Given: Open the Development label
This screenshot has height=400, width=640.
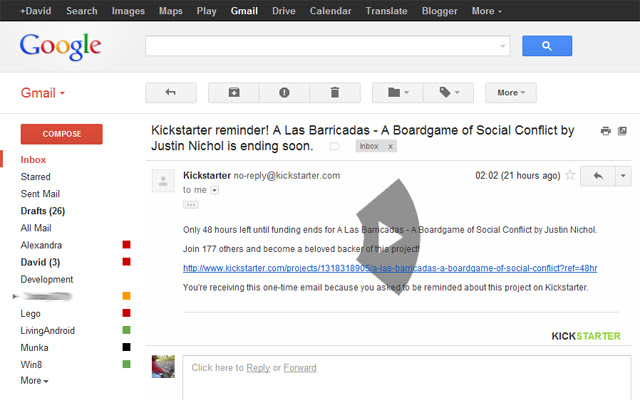Looking at the screenshot, I should pyautogui.click(x=47, y=280).
